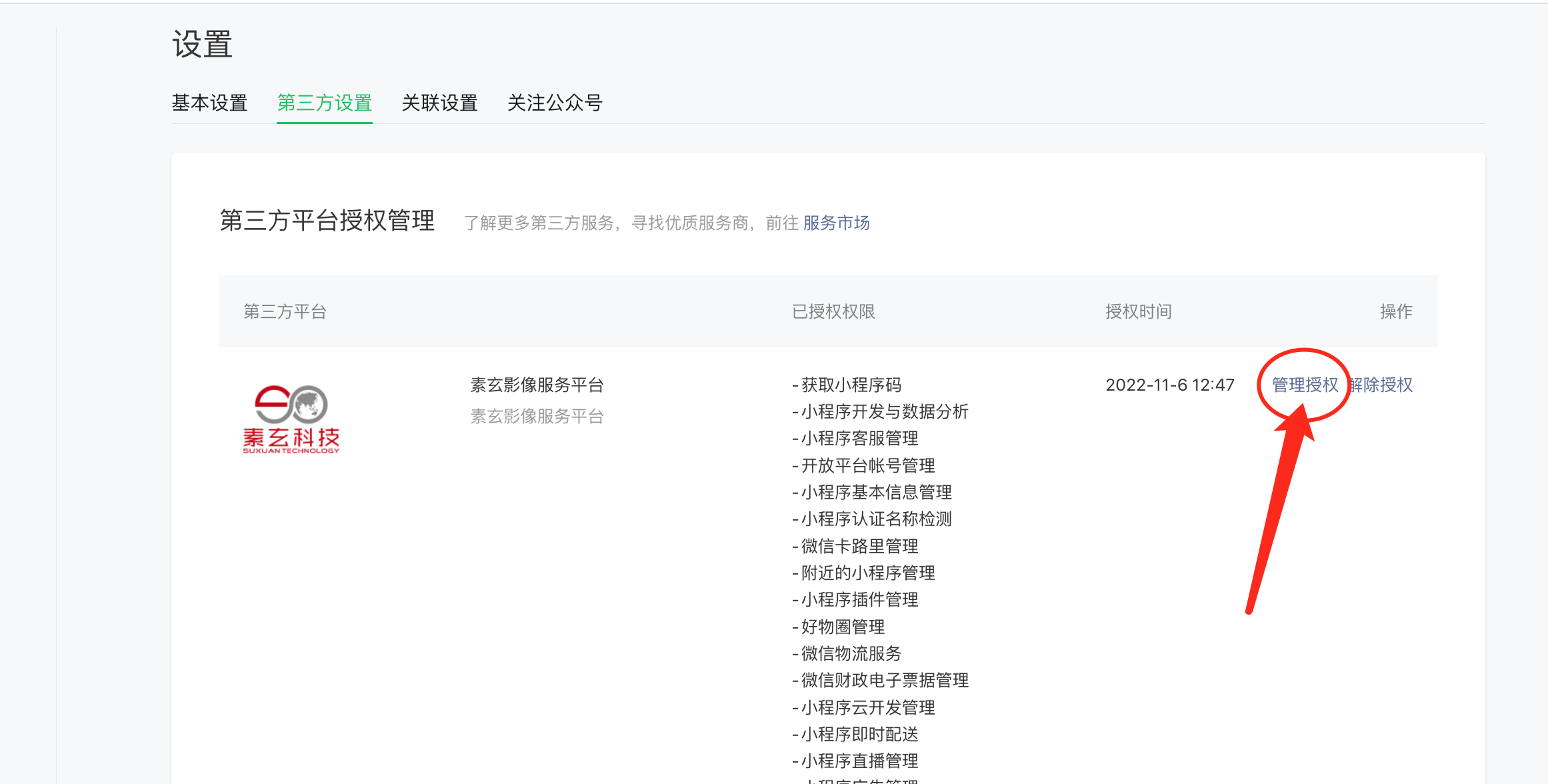Viewport: 1548px width, 784px height.
Task: Click the 开放平台帐号管理 permission entry
Action: pos(867,465)
